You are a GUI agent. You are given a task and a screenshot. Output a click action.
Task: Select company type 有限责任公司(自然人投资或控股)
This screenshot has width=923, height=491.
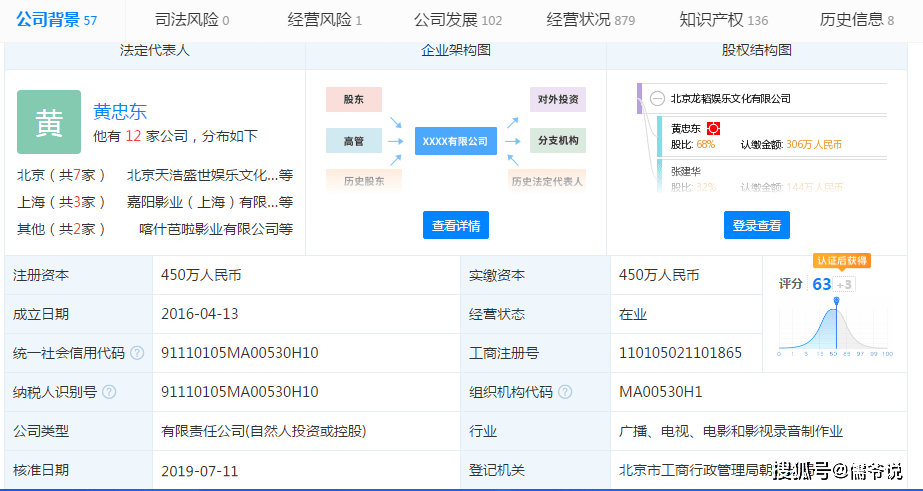click(x=264, y=432)
